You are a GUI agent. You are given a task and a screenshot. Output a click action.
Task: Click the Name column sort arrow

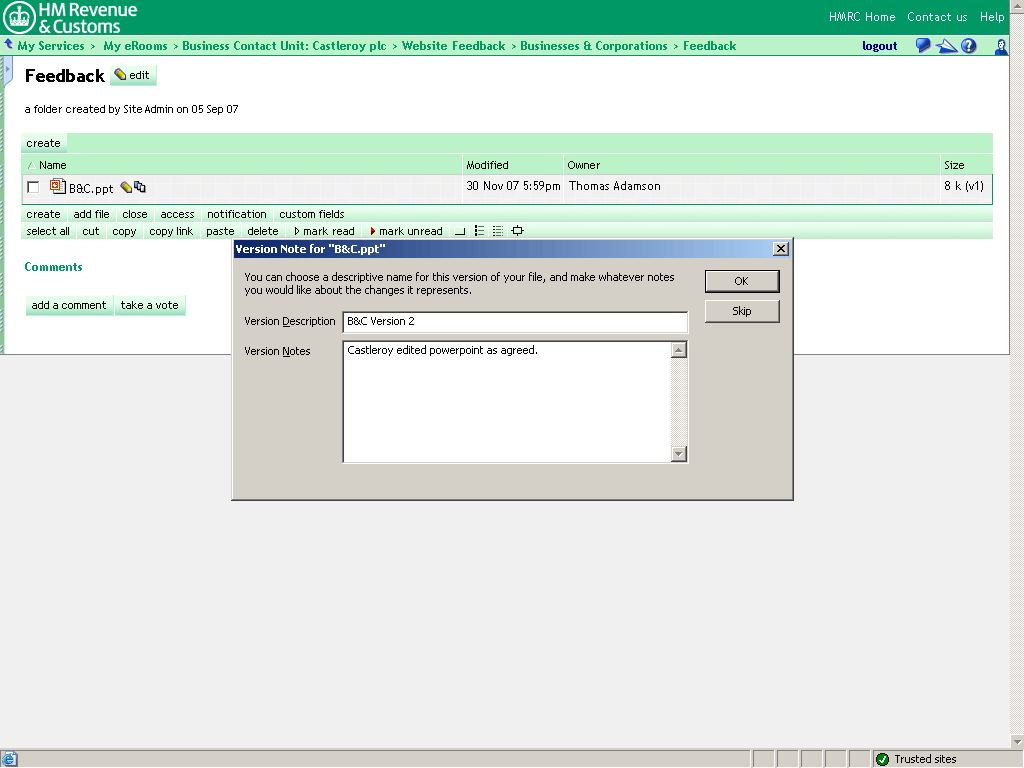point(34,165)
